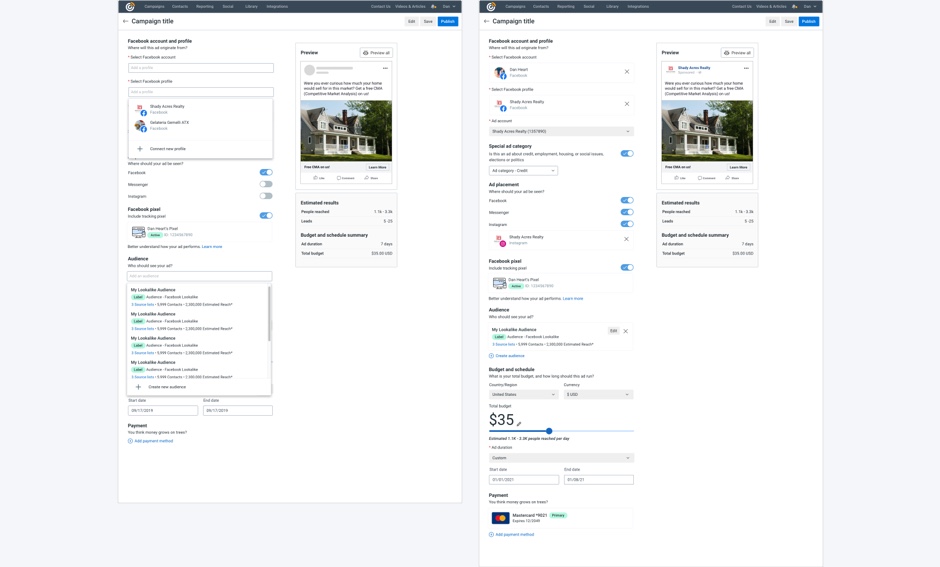Open Integrations menu in right mockup
The image size is (940, 567).
(638, 7)
